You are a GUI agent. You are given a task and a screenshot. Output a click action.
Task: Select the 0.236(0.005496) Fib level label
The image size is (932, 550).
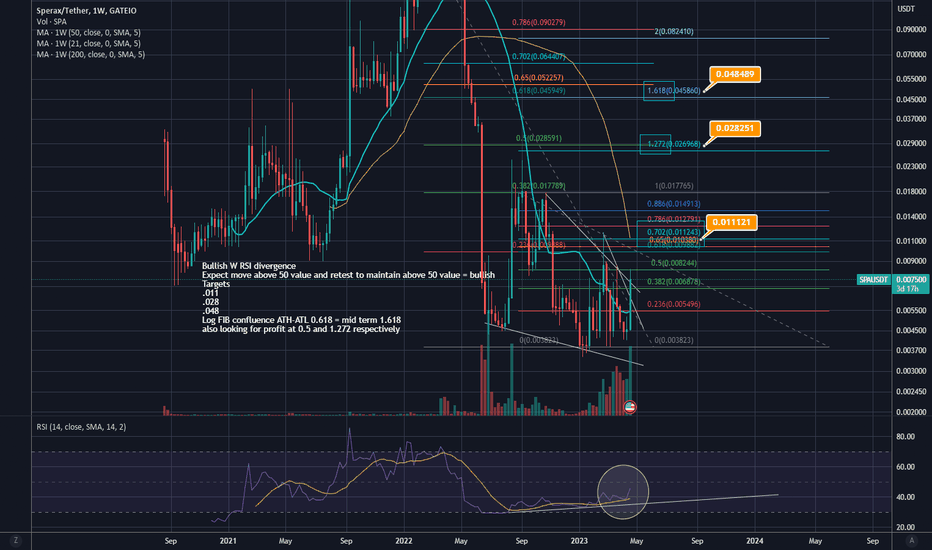pos(673,304)
